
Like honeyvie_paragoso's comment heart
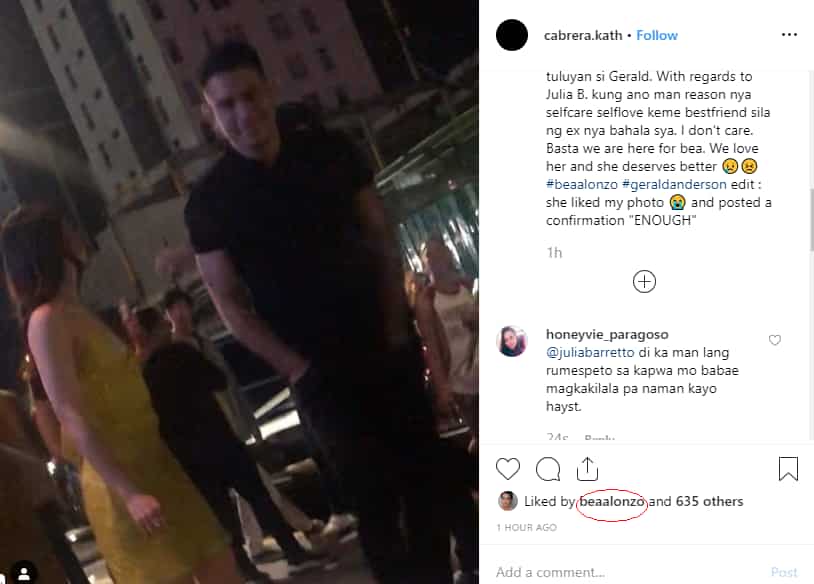(x=775, y=340)
